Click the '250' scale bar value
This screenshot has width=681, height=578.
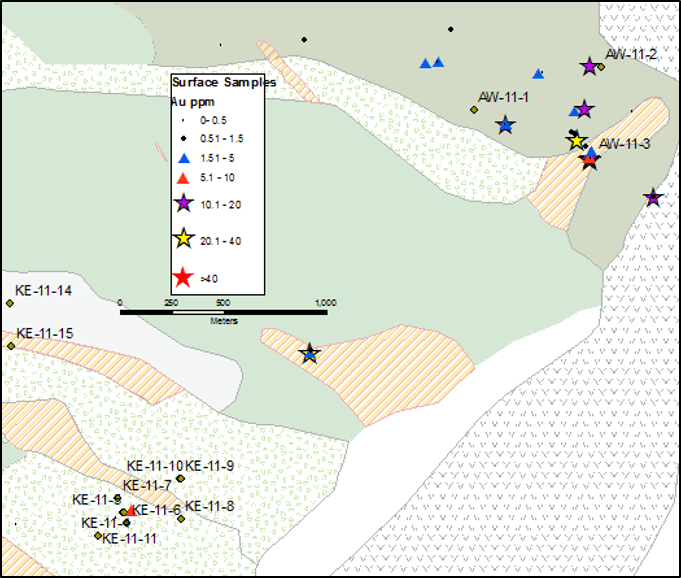[171, 303]
